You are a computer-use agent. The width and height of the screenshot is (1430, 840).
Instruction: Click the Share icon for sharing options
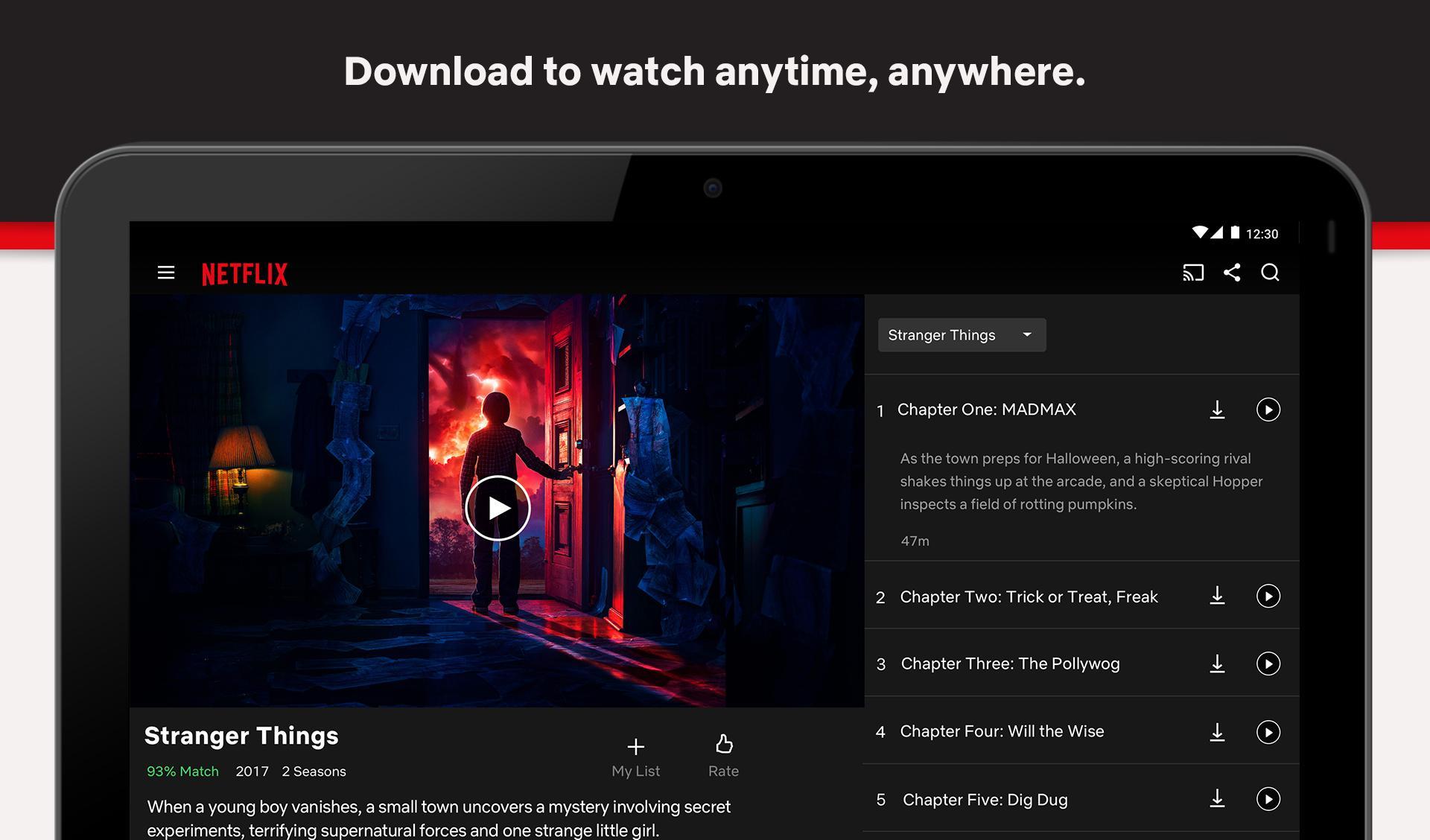click(x=1232, y=272)
